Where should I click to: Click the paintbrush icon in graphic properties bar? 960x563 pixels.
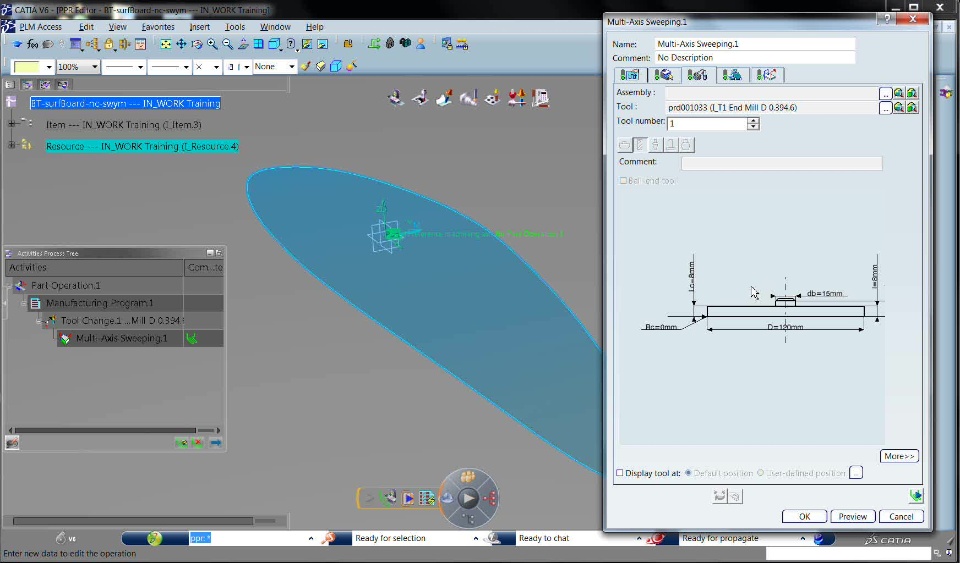(306, 66)
